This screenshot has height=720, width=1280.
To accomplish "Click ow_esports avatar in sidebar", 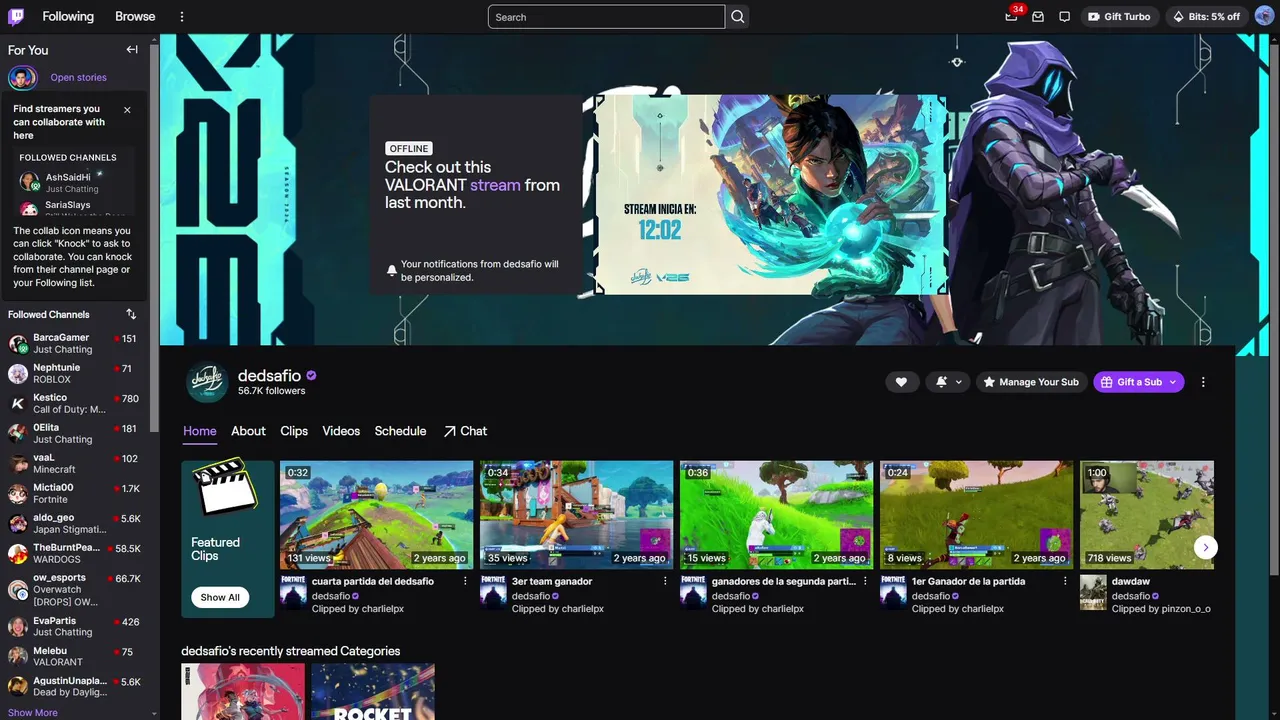I will 18,590.
